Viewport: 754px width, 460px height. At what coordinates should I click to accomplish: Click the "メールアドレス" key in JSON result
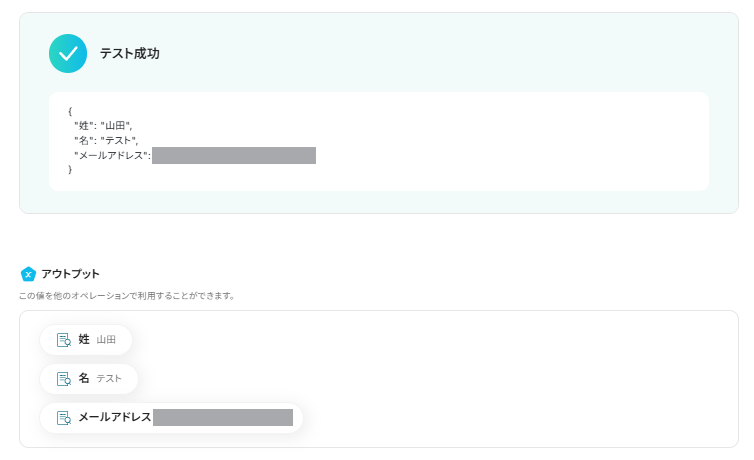pyautogui.click(x=111, y=155)
